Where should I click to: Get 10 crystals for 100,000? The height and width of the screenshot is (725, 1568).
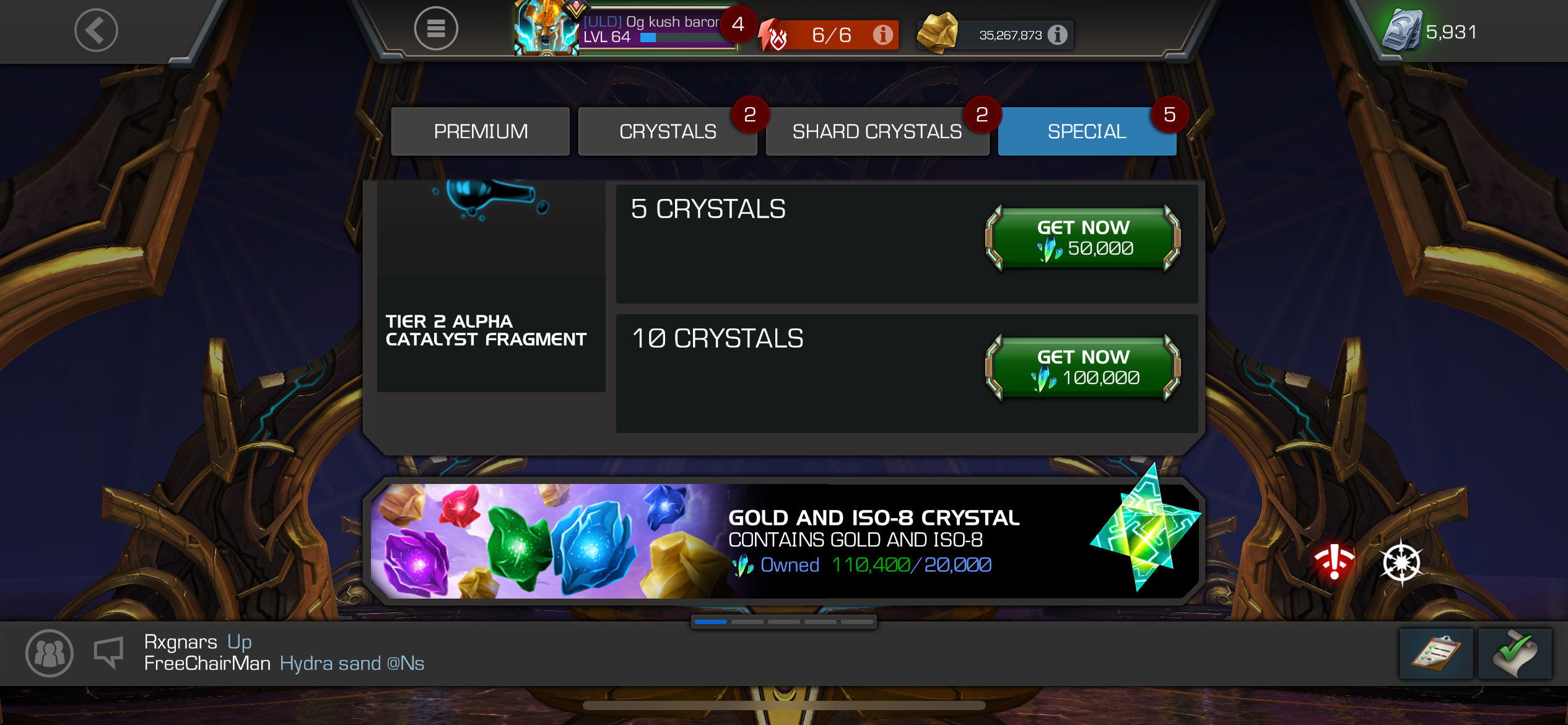[1083, 367]
